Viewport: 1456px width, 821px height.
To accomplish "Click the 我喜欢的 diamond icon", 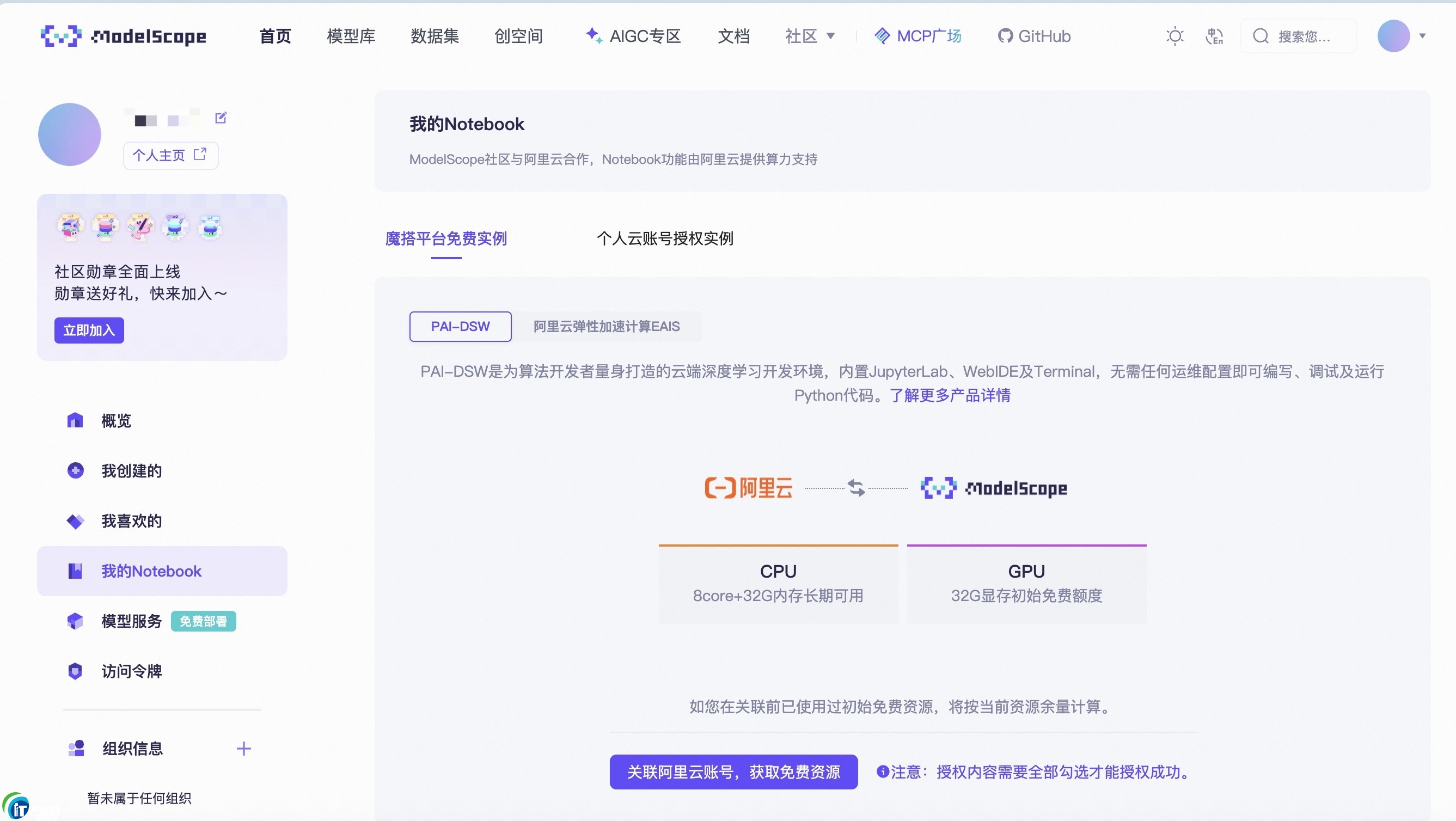I will [75, 521].
